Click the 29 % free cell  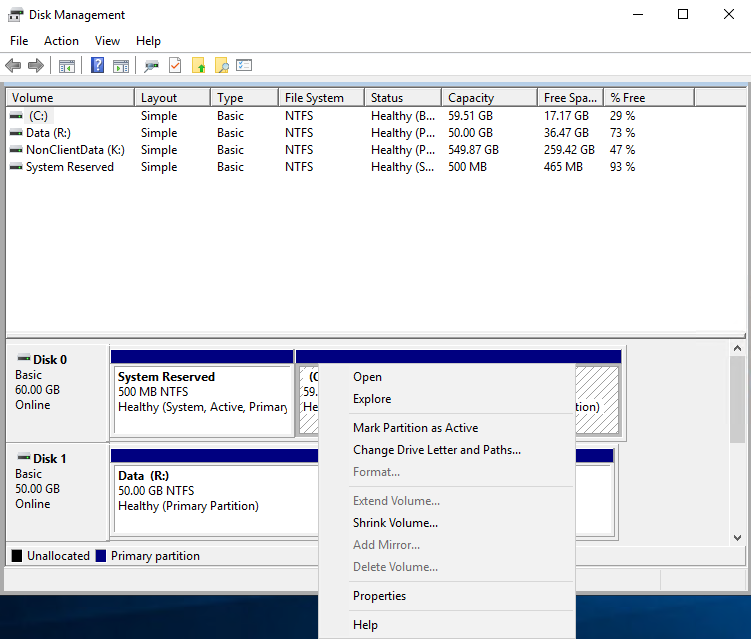click(622, 116)
